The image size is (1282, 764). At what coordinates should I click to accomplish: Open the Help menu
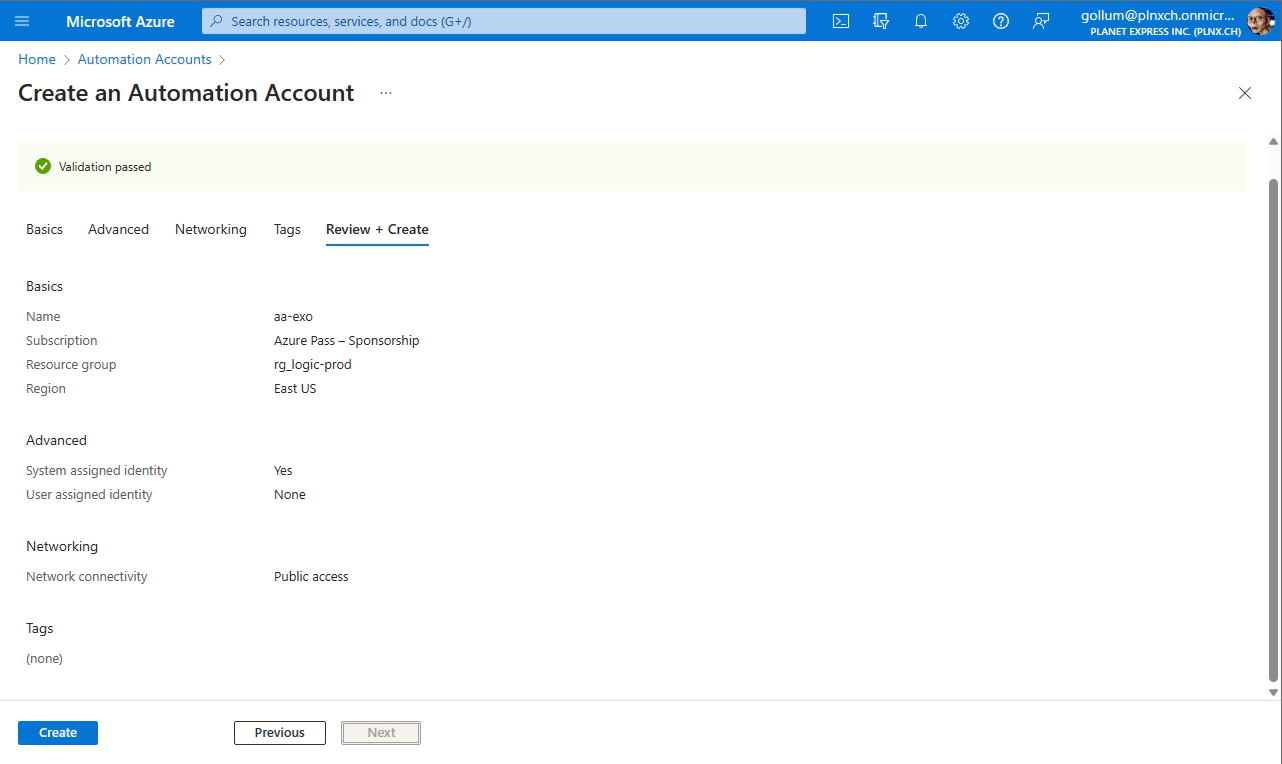[1000, 20]
